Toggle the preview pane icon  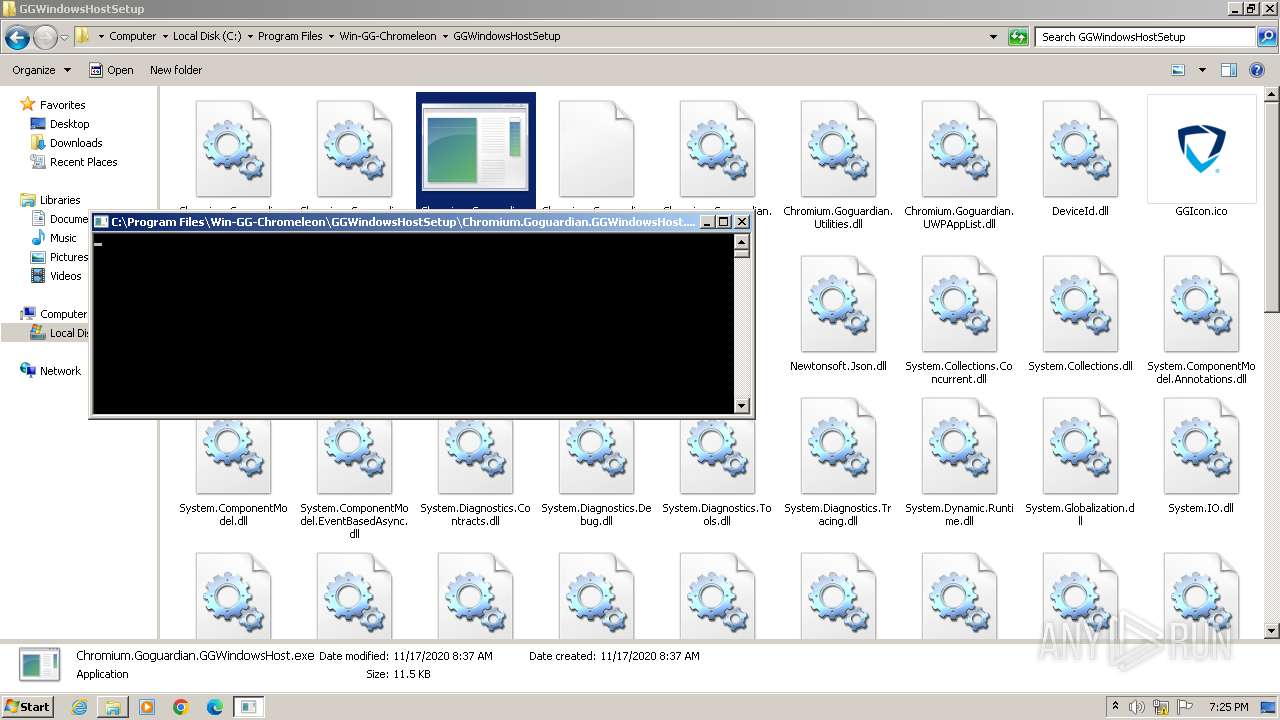point(1229,70)
